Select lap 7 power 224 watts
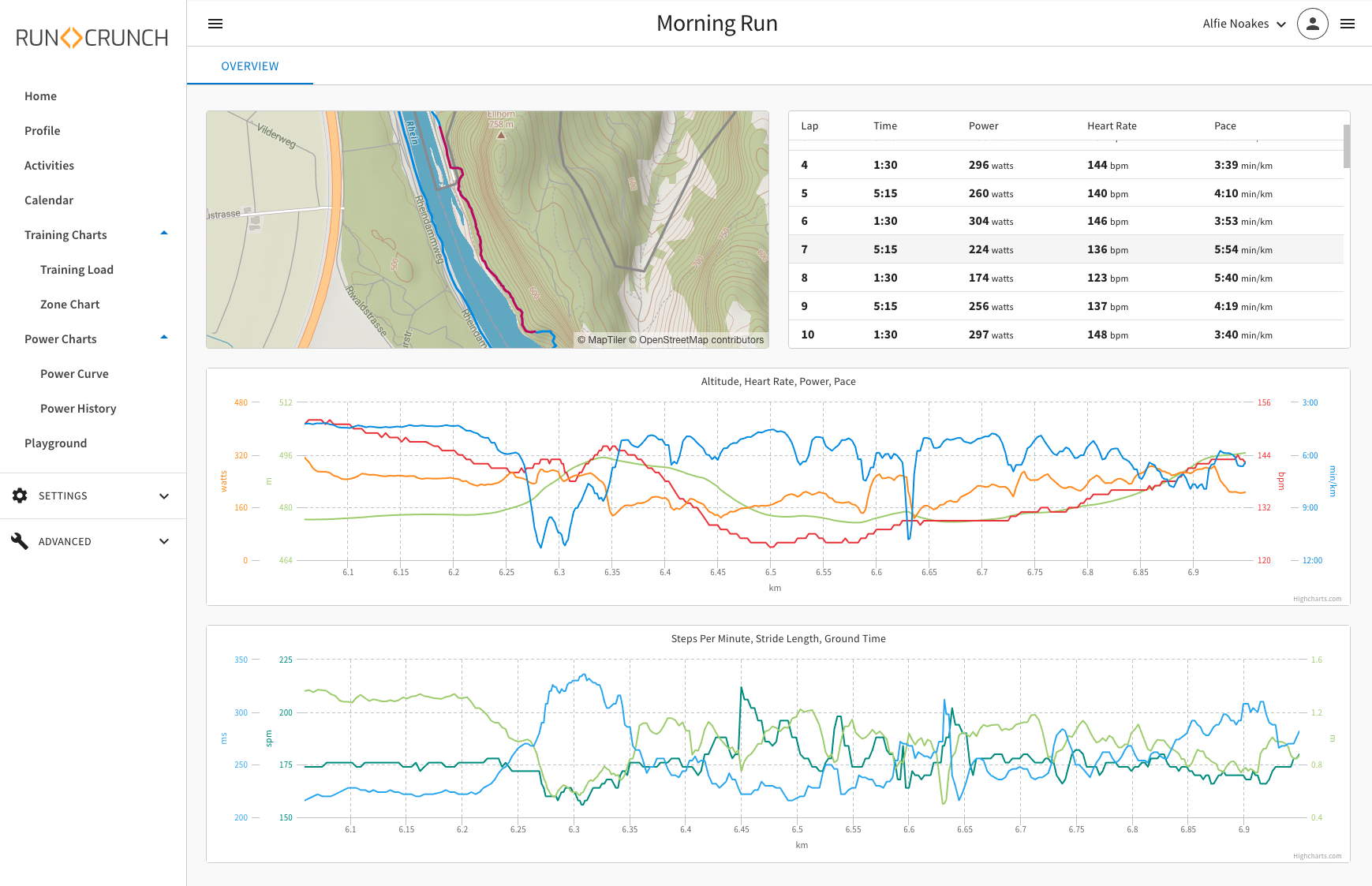 coord(991,249)
